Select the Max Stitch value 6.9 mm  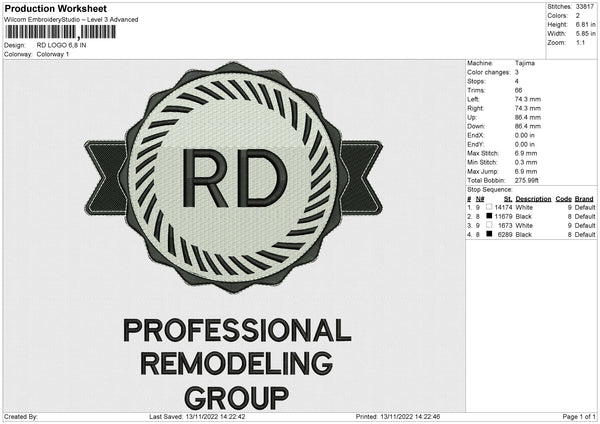(x=526, y=153)
